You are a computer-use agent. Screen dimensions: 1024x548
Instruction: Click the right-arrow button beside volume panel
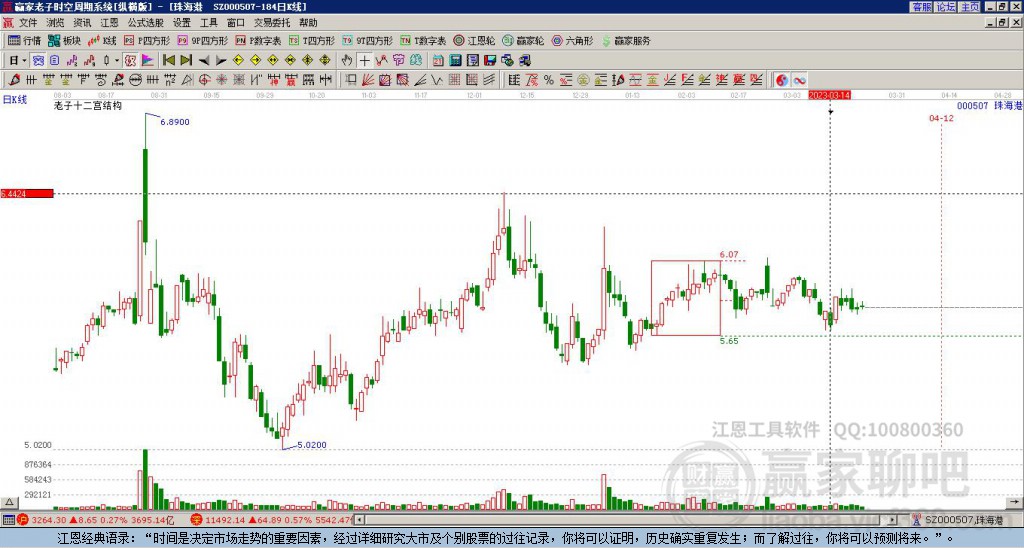coord(1014,502)
